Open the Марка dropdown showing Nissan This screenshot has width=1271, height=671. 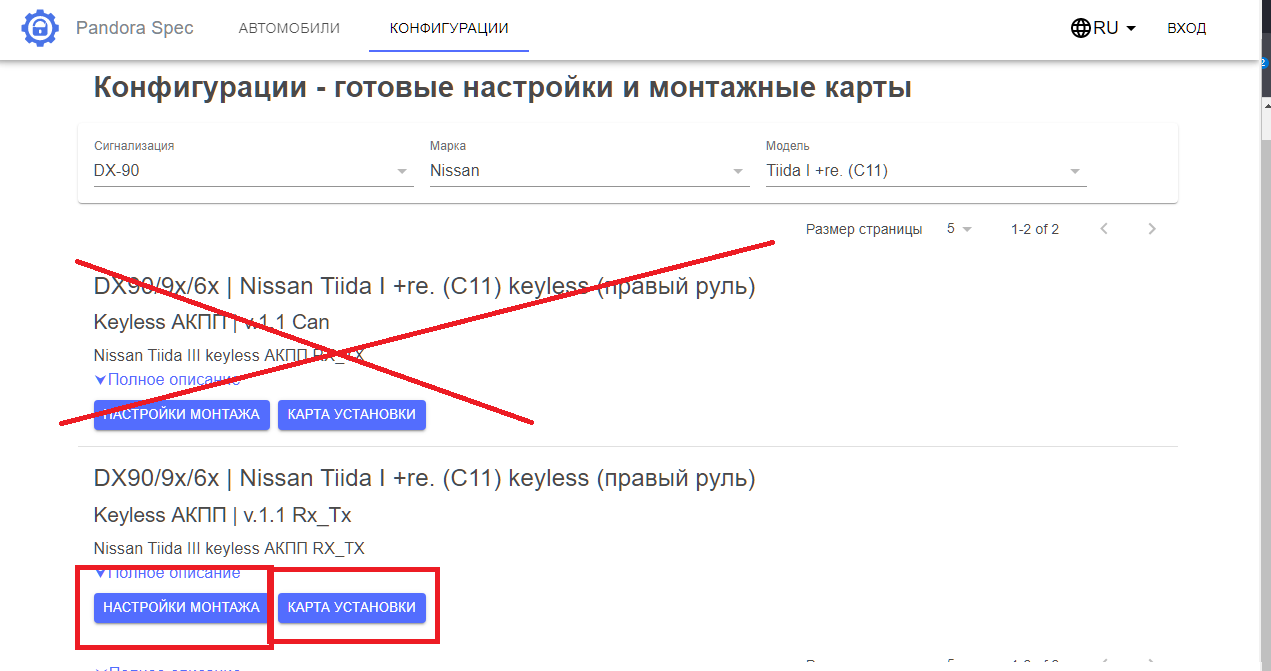point(589,171)
